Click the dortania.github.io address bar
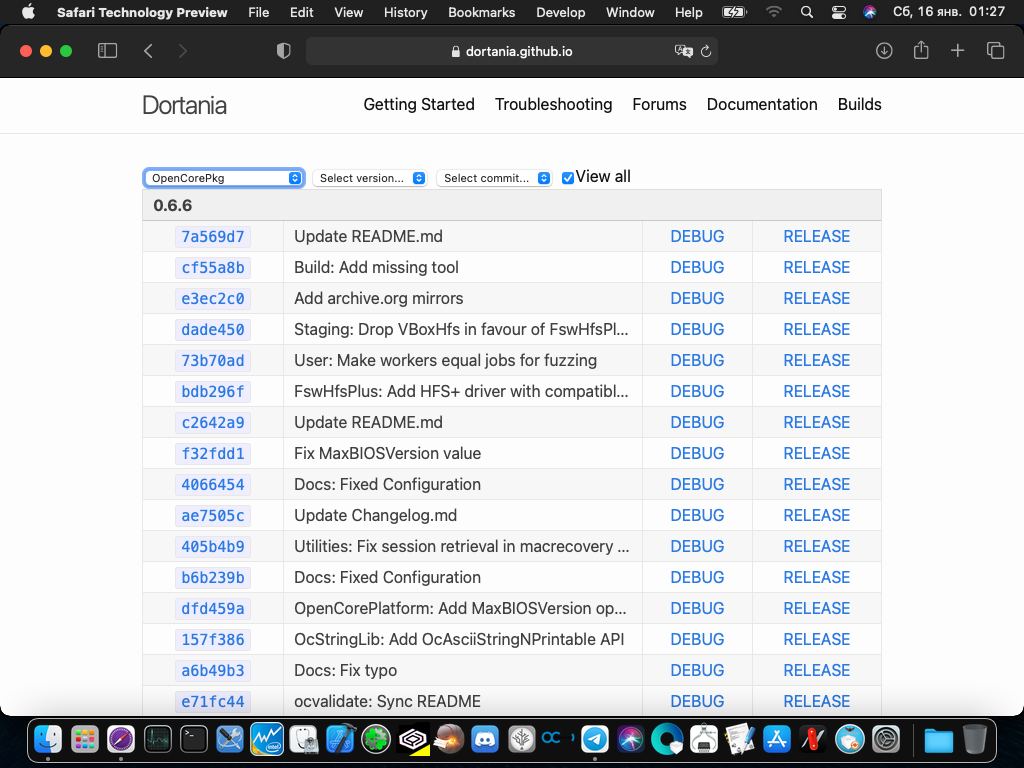The width and height of the screenshot is (1024, 768). (x=512, y=51)
